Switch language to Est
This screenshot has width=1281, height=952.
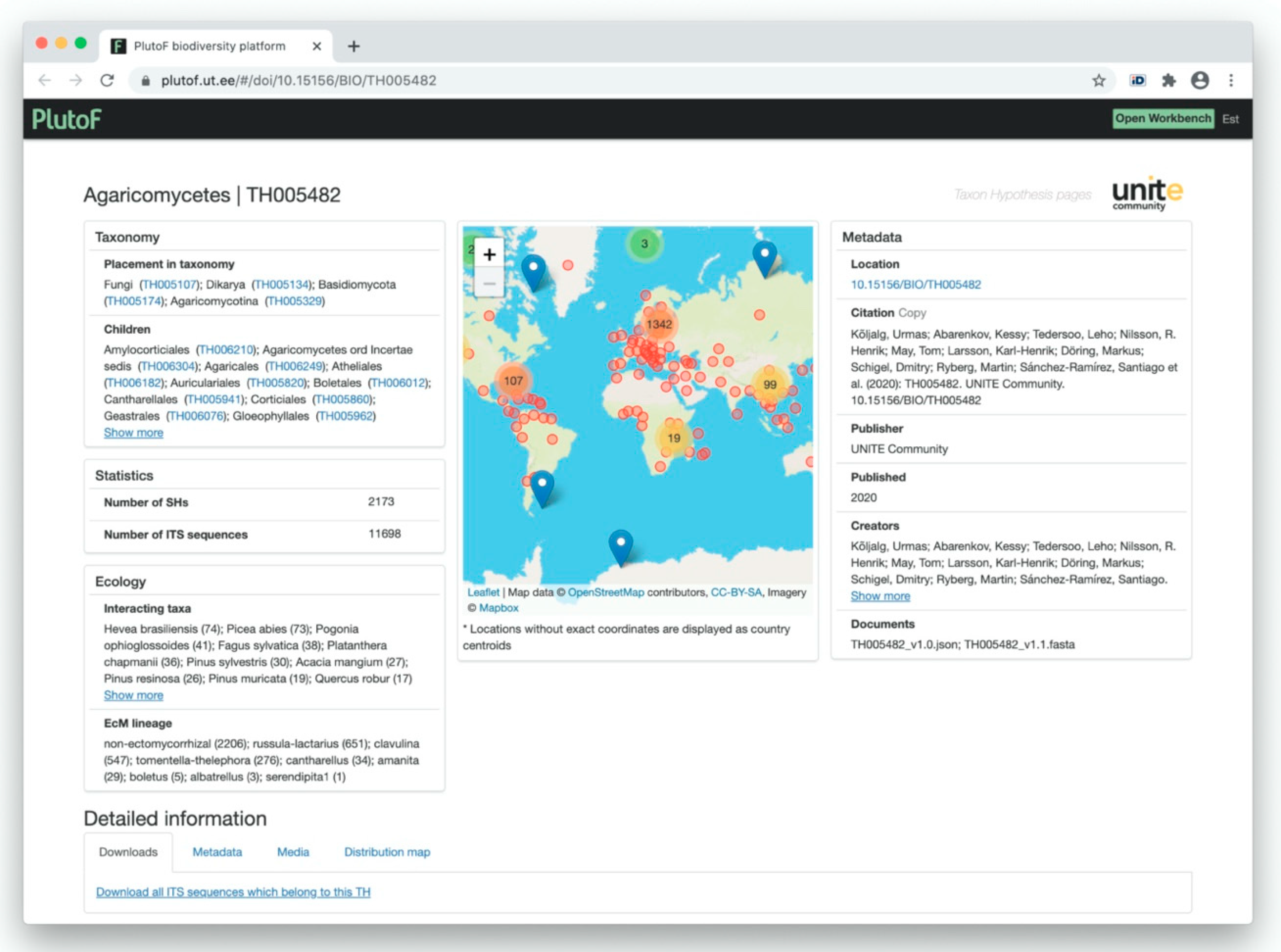(x=1230, y=119)
